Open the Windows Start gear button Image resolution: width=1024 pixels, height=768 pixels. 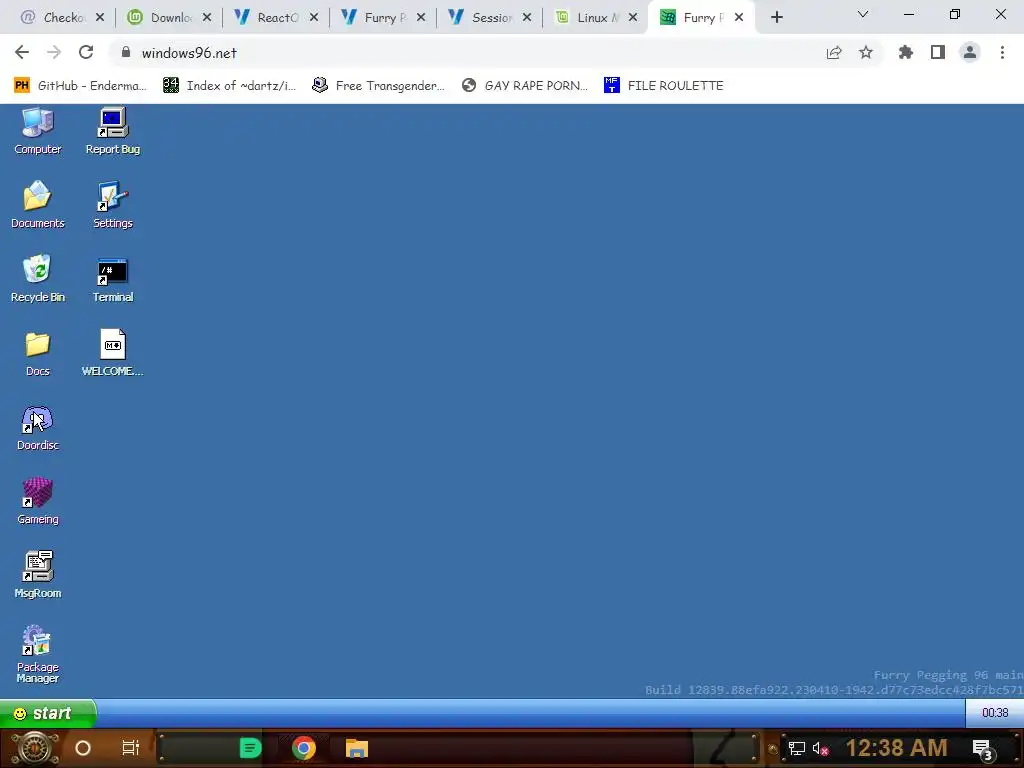pyautogui.click(x=34, y=748)
